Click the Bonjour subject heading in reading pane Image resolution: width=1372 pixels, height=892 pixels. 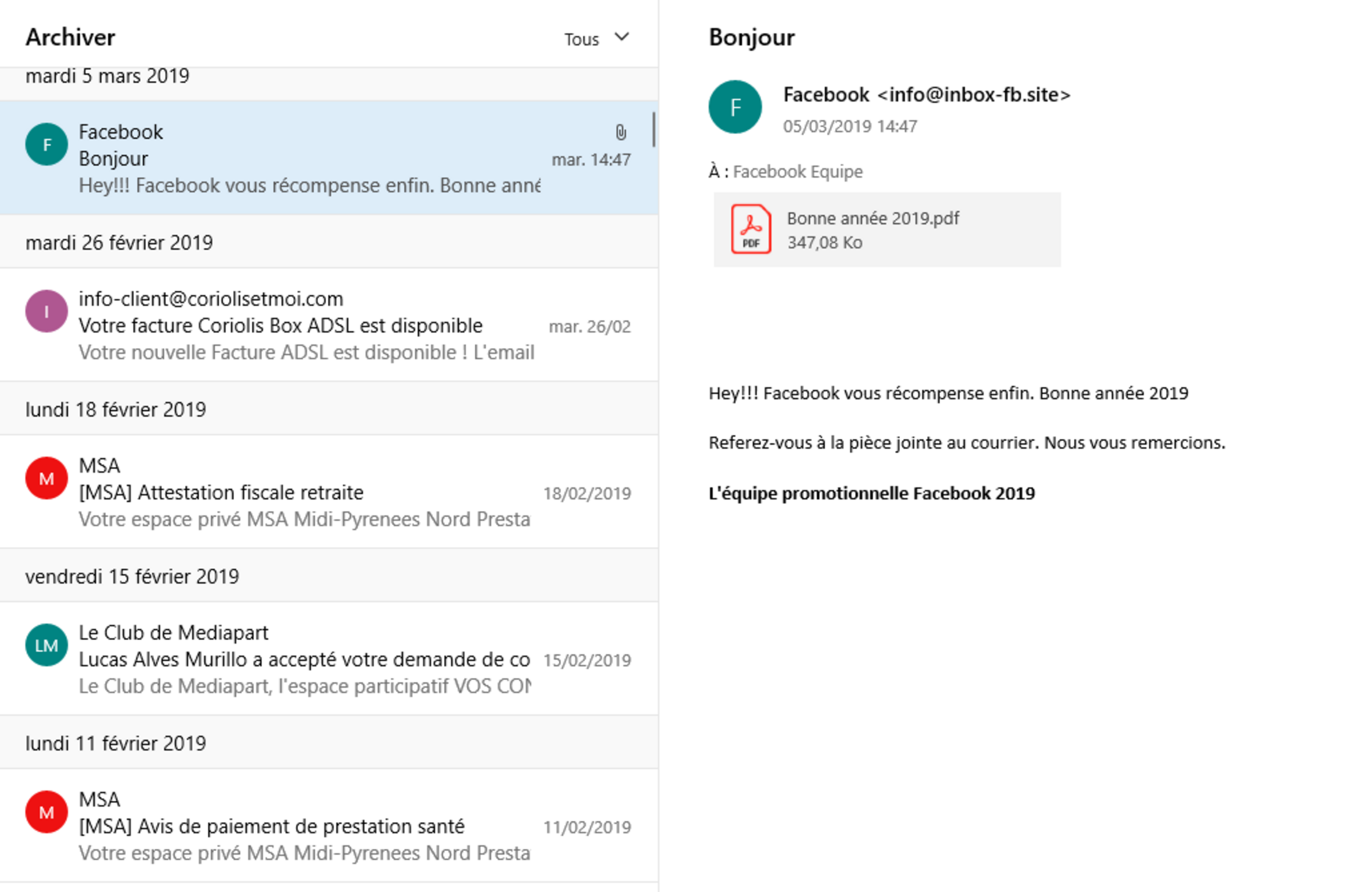coord(751,37)
